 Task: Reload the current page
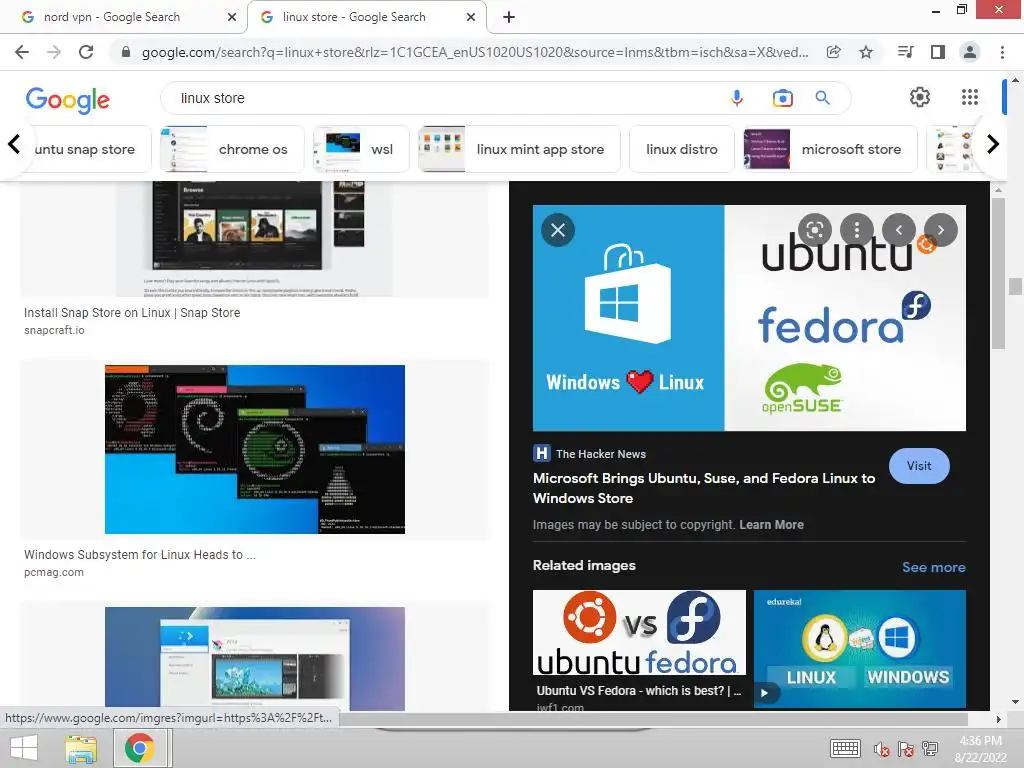pos(86,52)
